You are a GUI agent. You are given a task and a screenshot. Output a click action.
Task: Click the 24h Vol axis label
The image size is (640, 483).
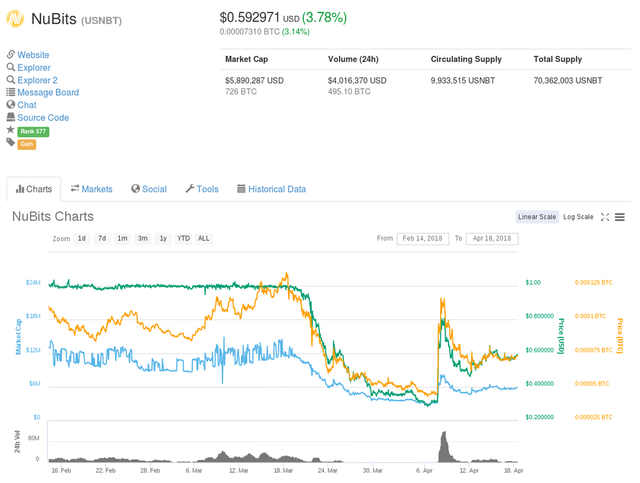tap(18, 441)
